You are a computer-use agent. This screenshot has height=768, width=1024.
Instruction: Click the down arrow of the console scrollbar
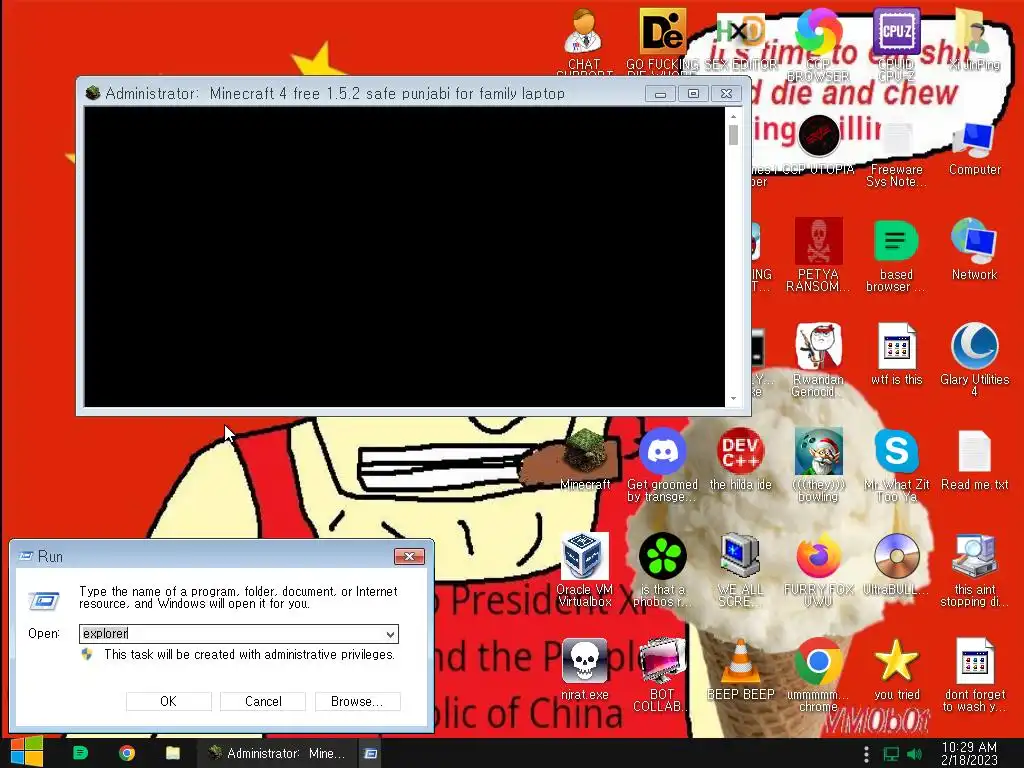(733, 398)
